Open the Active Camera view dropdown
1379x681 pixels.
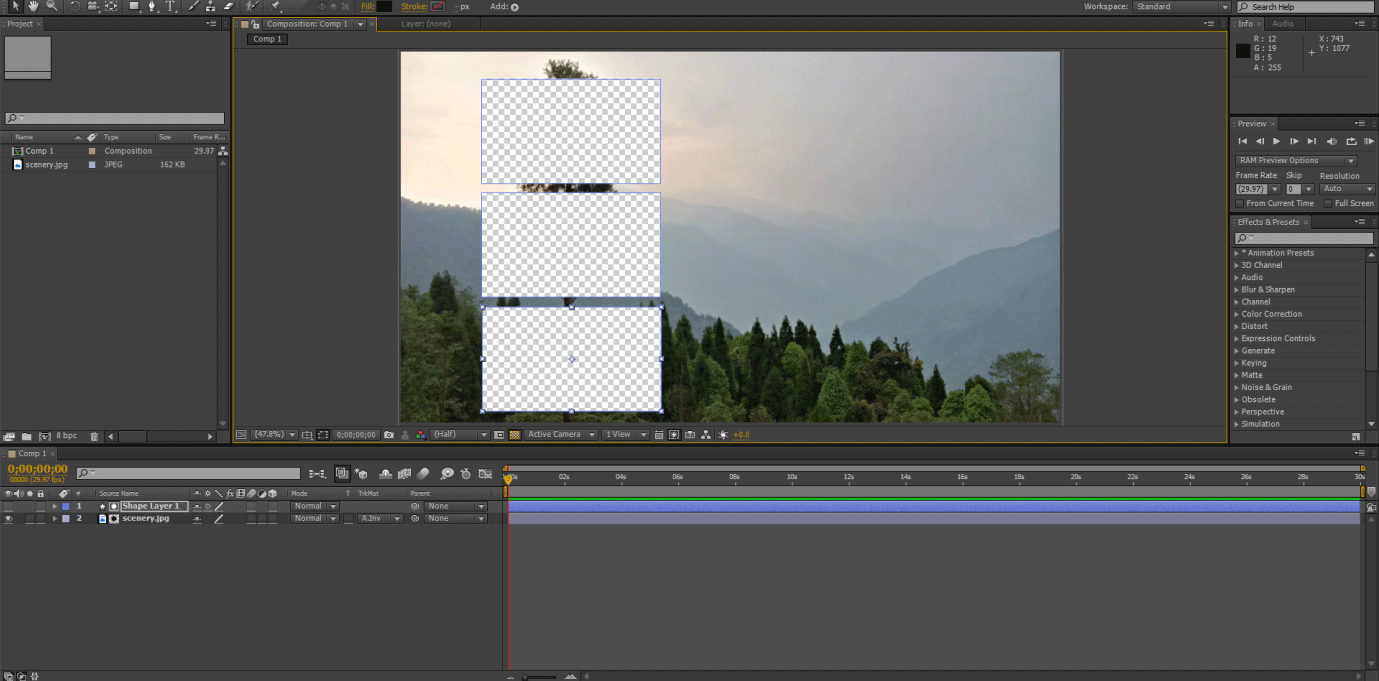(561, 434)
